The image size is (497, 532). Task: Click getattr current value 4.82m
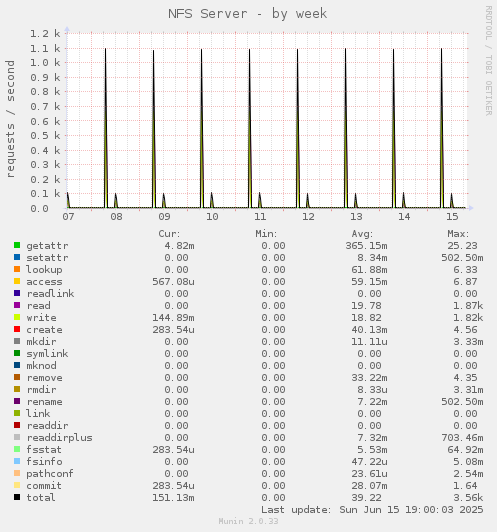click(x=179, y=246)
